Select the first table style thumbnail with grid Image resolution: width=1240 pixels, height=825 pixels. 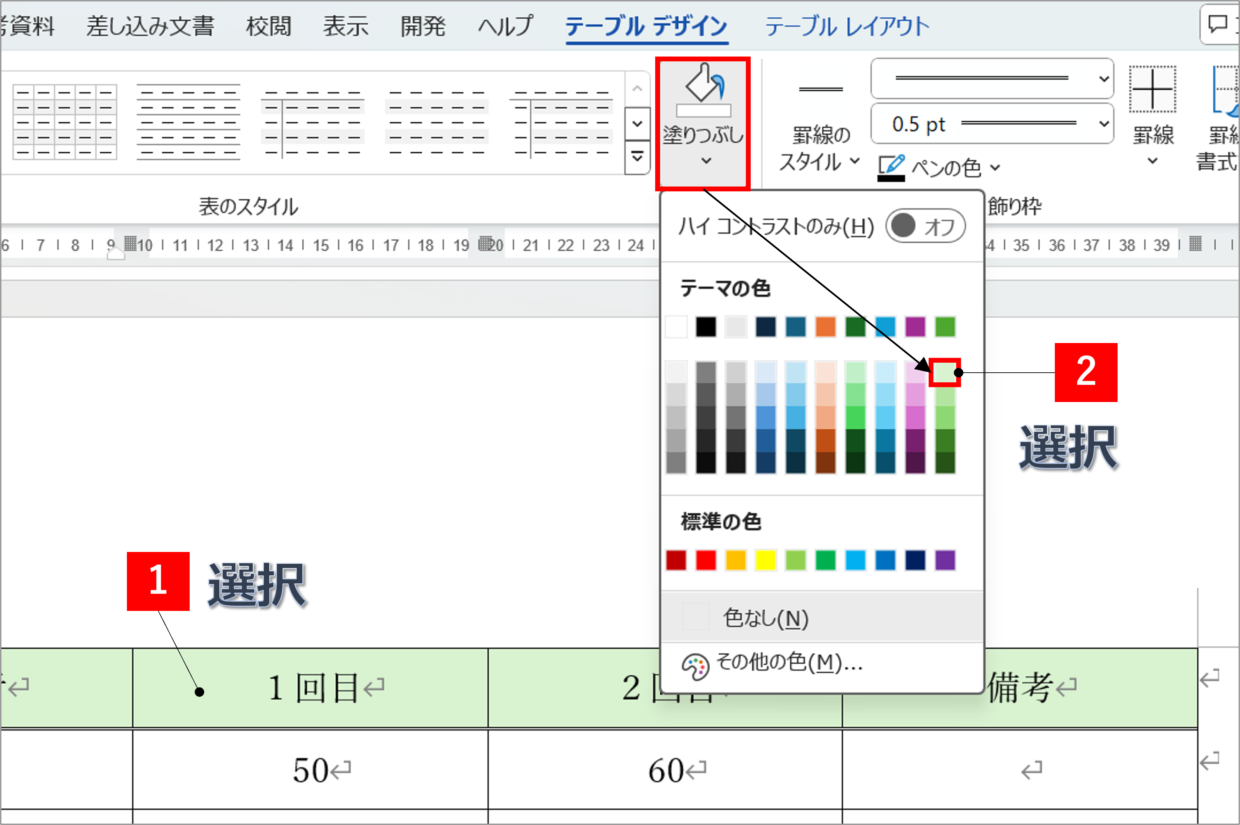tap(66, 122)
